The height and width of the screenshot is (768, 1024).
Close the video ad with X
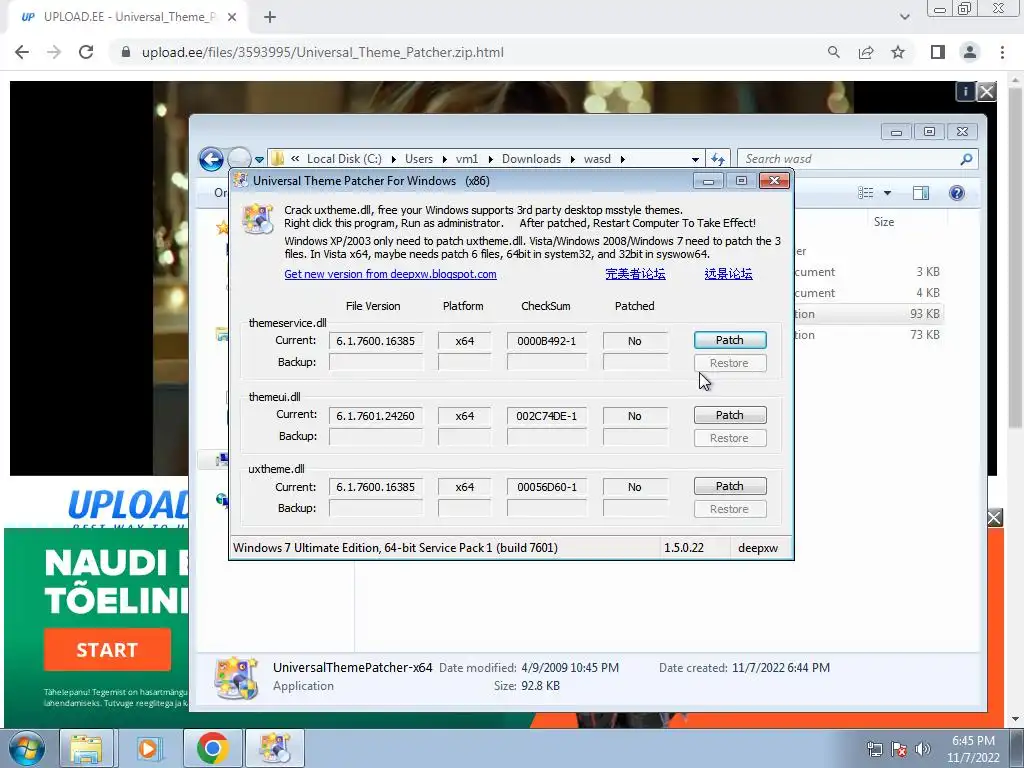986,91
